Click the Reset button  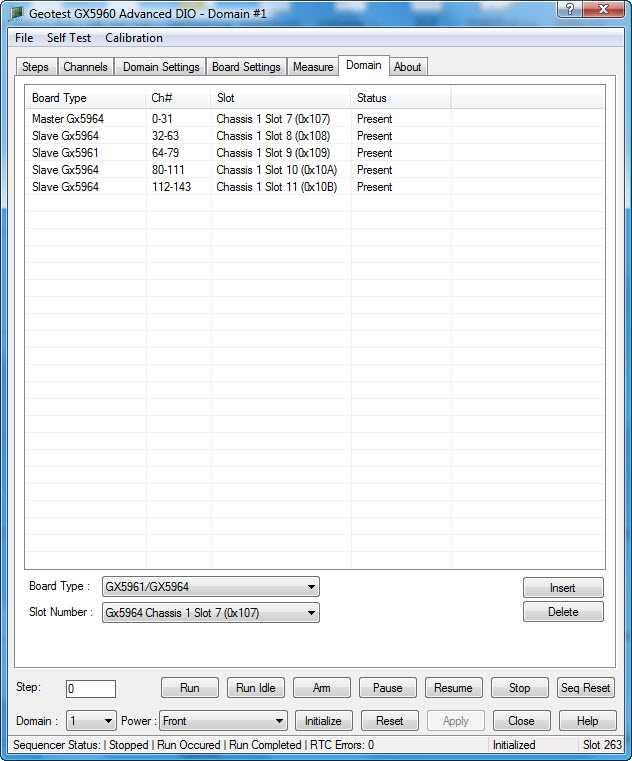390,721
